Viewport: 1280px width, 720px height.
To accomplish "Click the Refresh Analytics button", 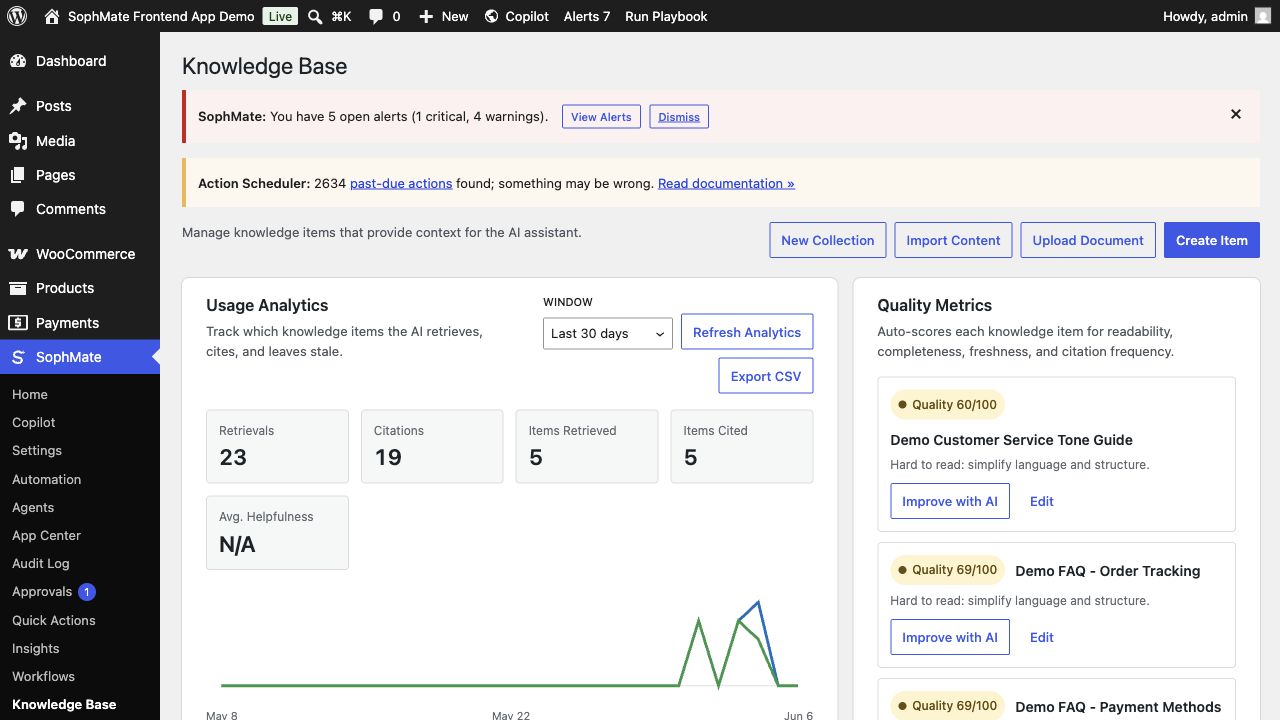I will 747,332.
